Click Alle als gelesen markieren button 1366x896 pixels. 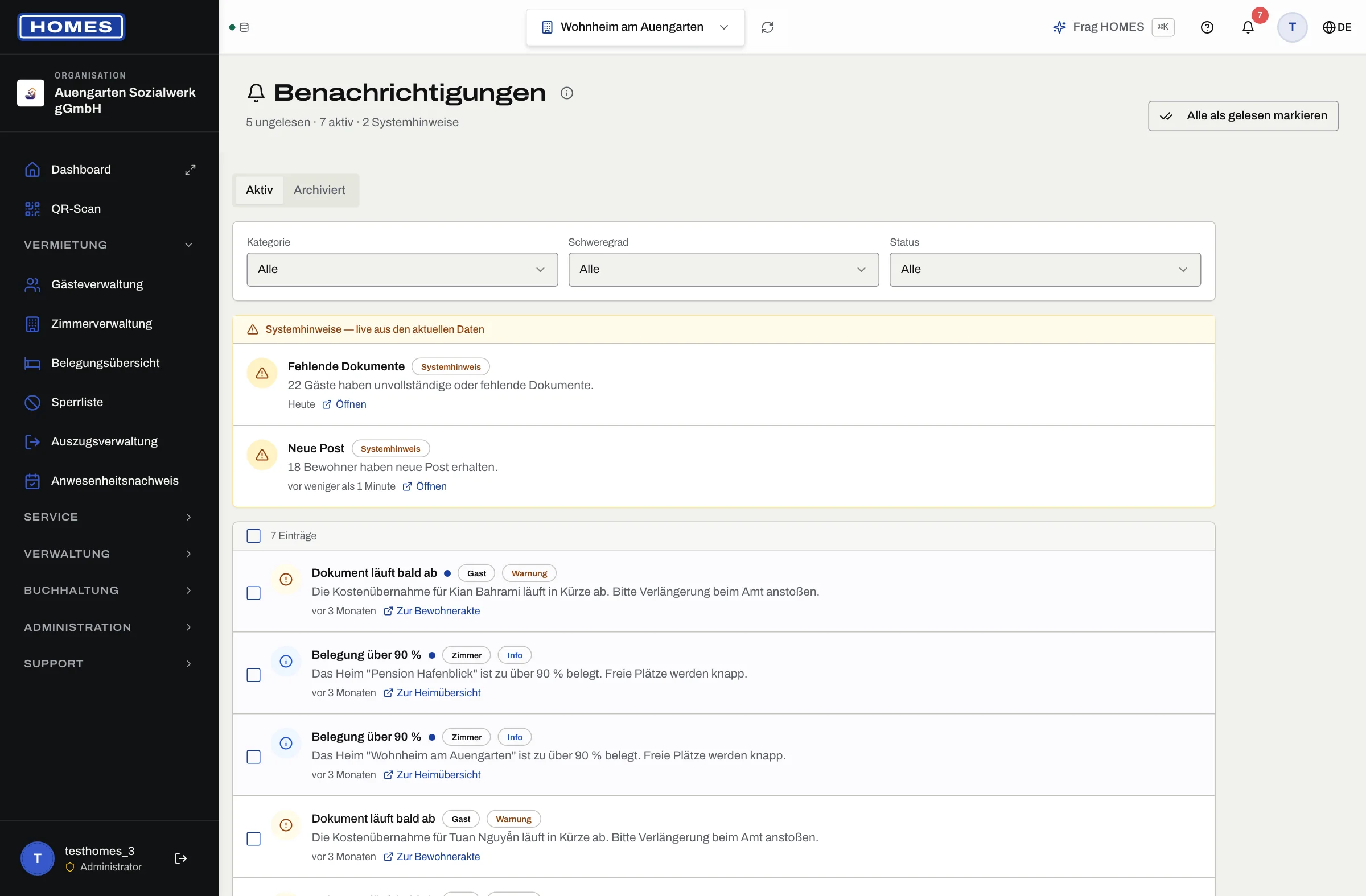(1242, 116)
